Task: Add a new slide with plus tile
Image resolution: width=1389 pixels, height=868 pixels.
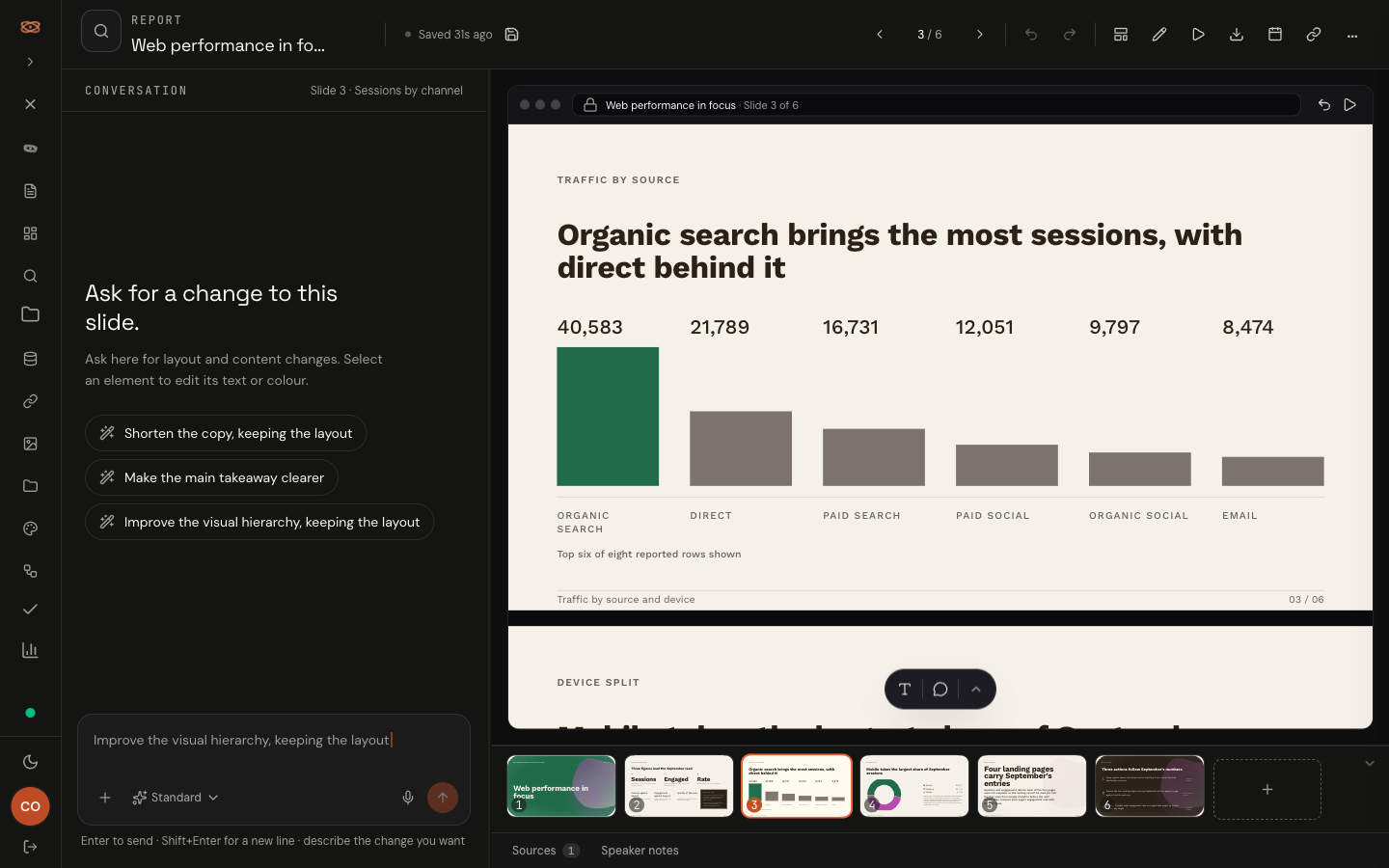Action: pyautogui.click(x=1267, y=789)
